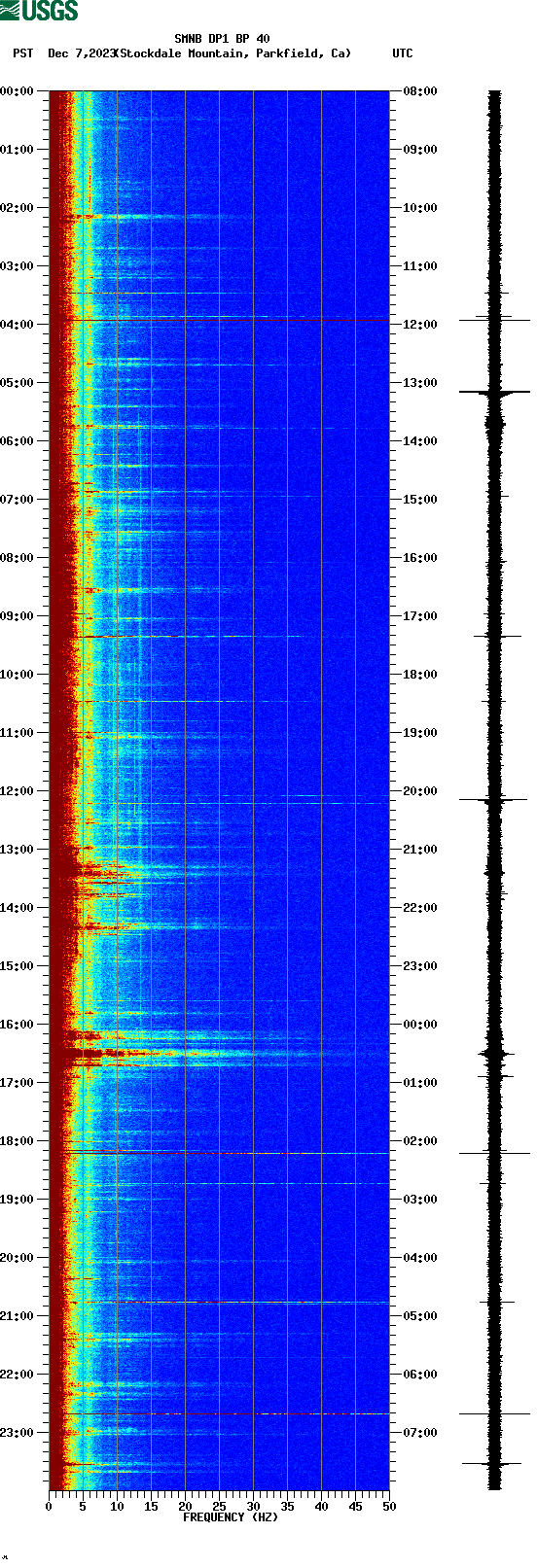
Task: Click the 20 Hz frequency tick label
Action: coord(185,1507)
